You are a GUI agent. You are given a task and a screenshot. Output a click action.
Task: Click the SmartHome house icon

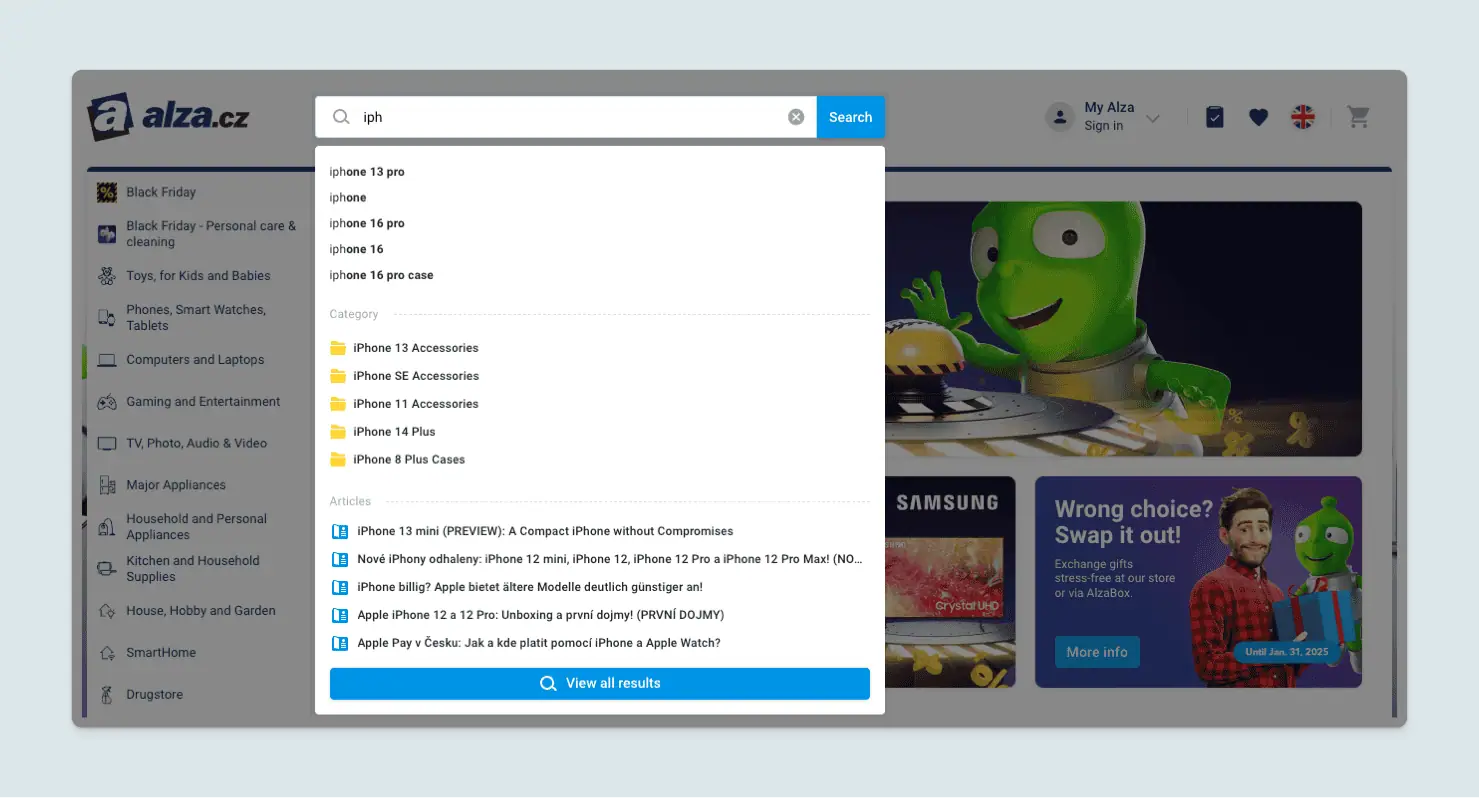pyautogui.click(x=107, y=653)
